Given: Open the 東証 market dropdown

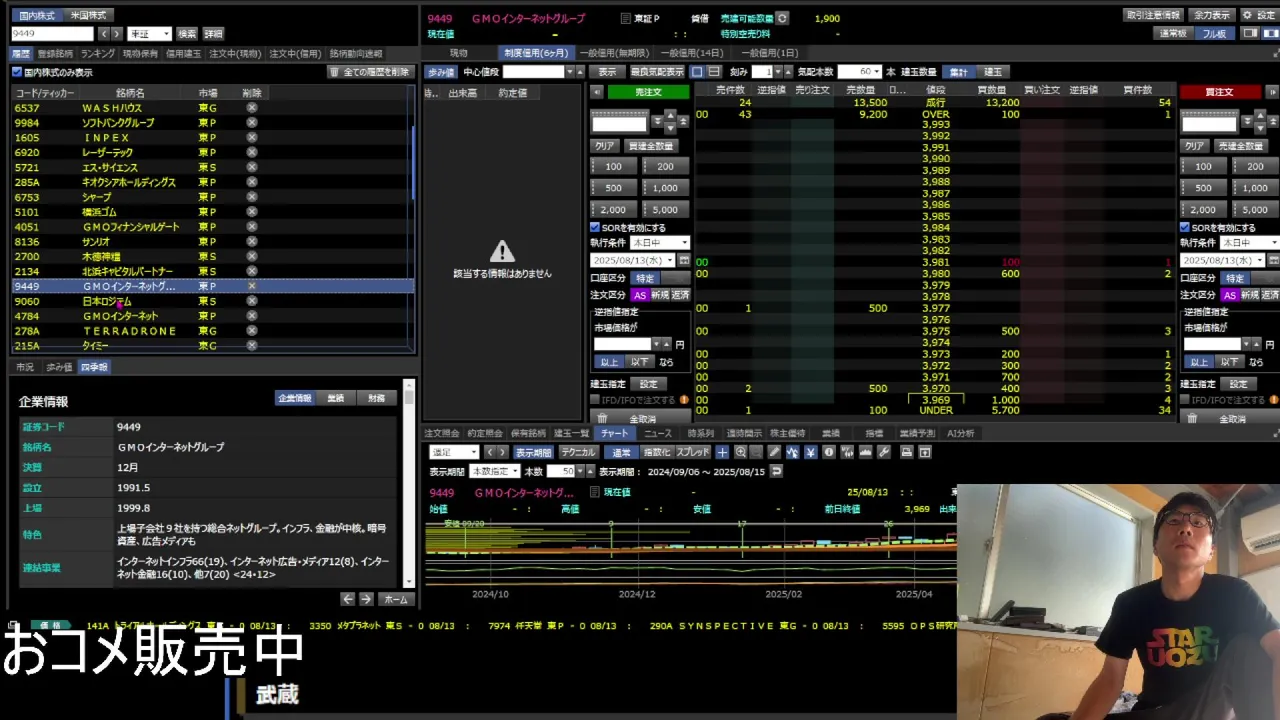Looking at the screenshot, I should 149,34.
